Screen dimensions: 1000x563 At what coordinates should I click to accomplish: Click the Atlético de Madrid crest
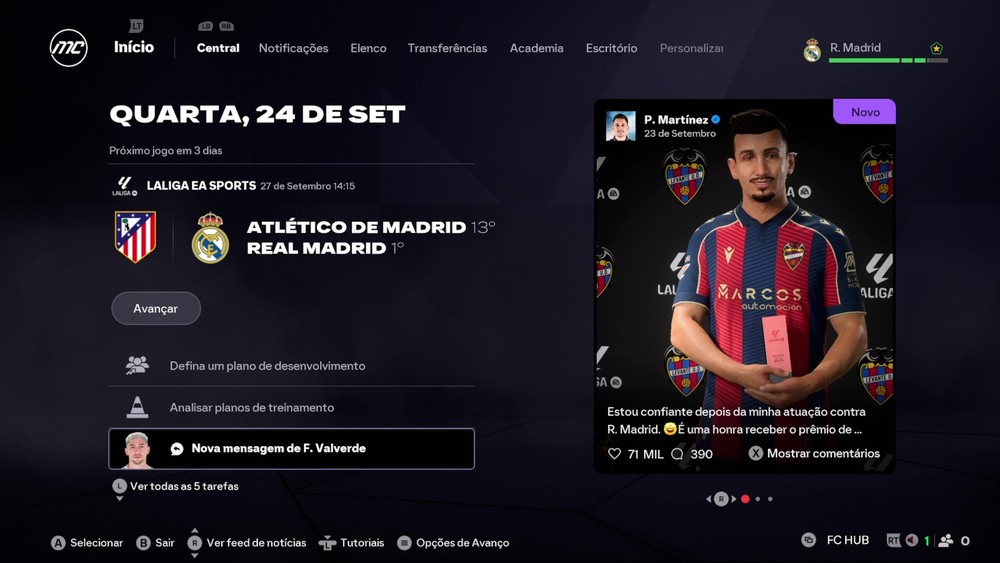135,237
